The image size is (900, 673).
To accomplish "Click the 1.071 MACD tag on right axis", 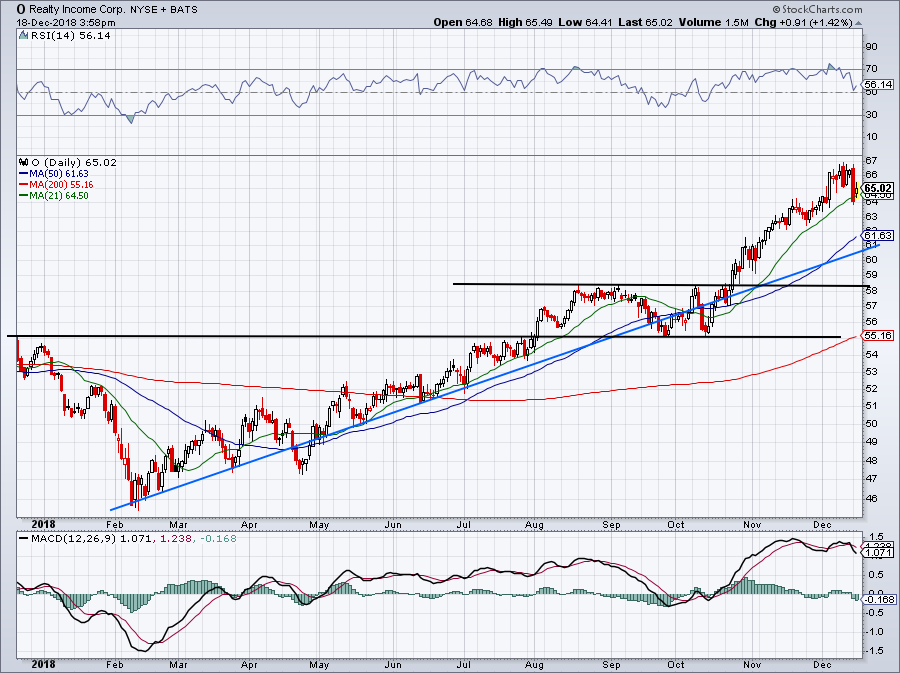I will coord(879,553).
